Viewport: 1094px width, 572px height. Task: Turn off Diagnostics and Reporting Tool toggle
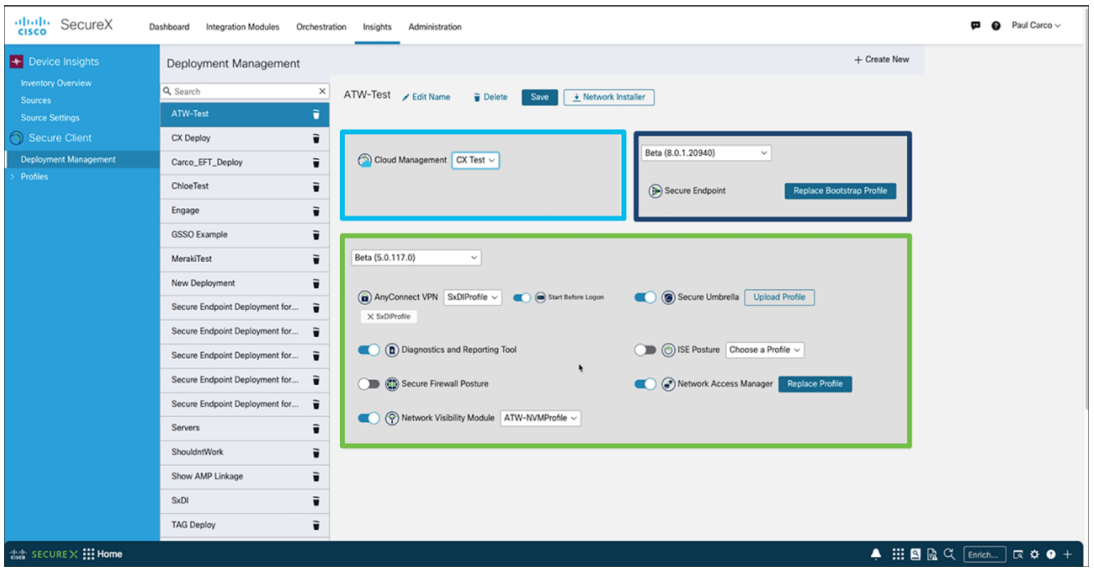(x=369, y=350)
